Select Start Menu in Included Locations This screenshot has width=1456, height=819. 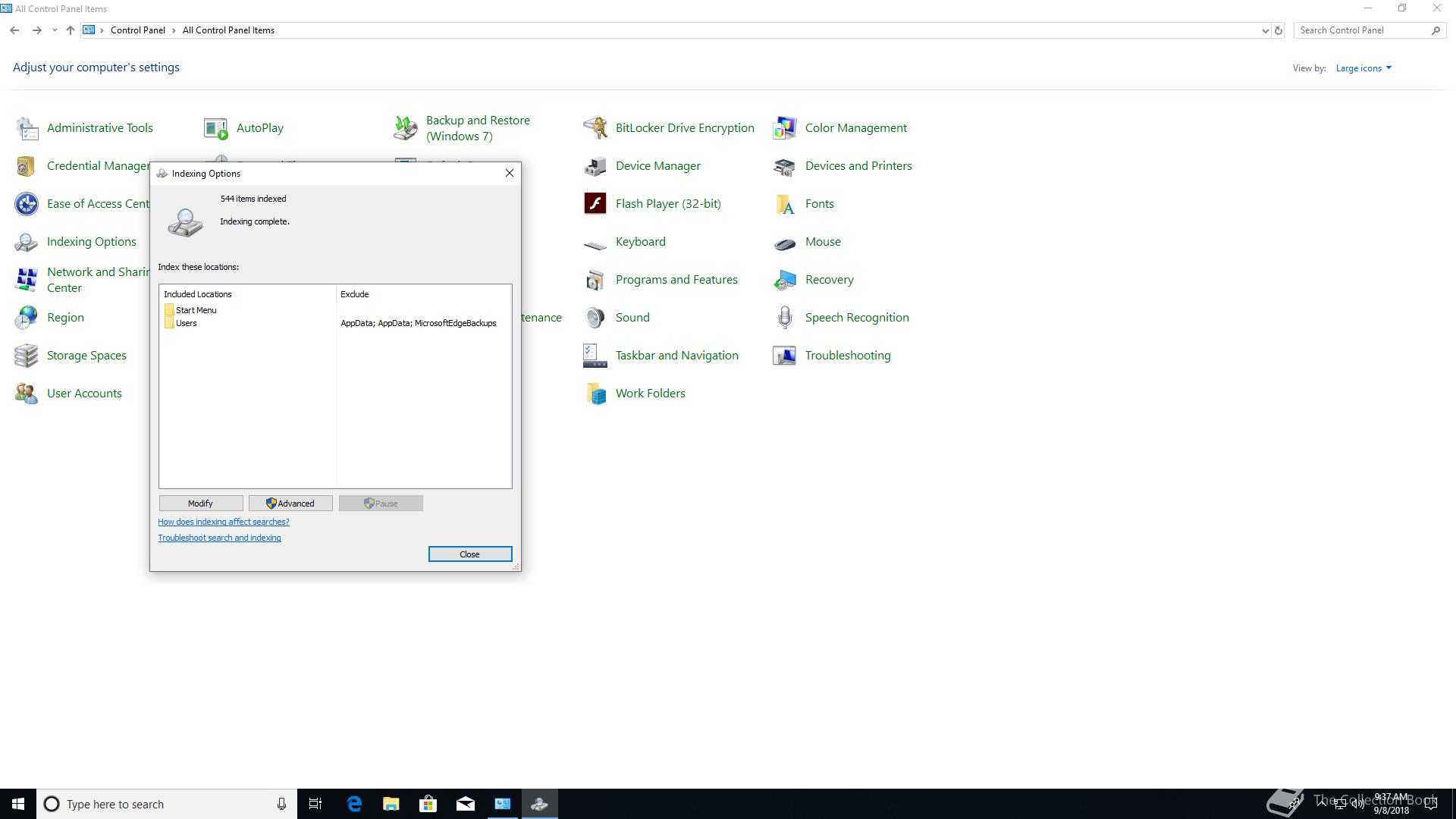[x=196, y=310]
